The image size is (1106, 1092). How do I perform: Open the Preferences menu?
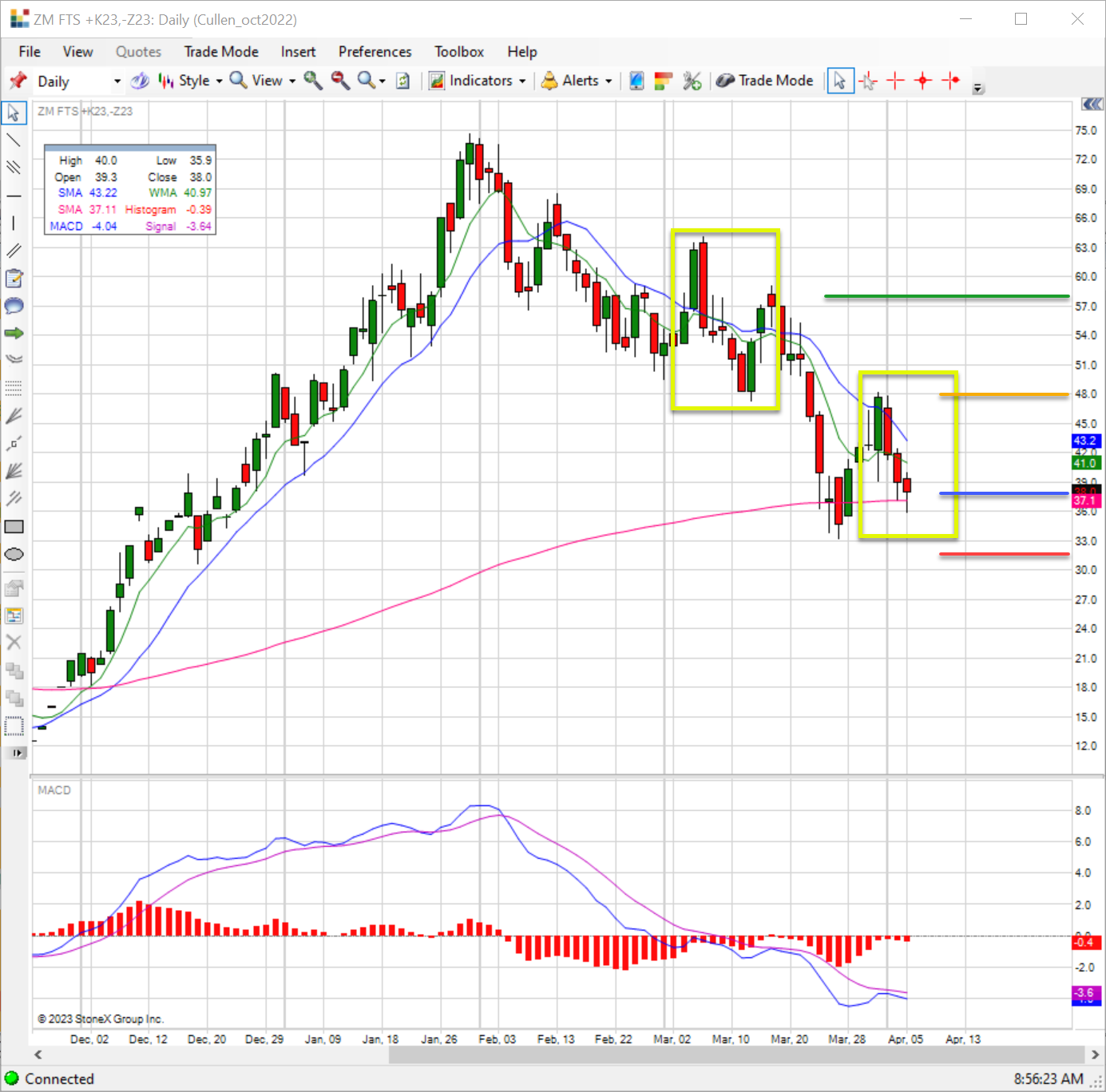tap(375, 52)
